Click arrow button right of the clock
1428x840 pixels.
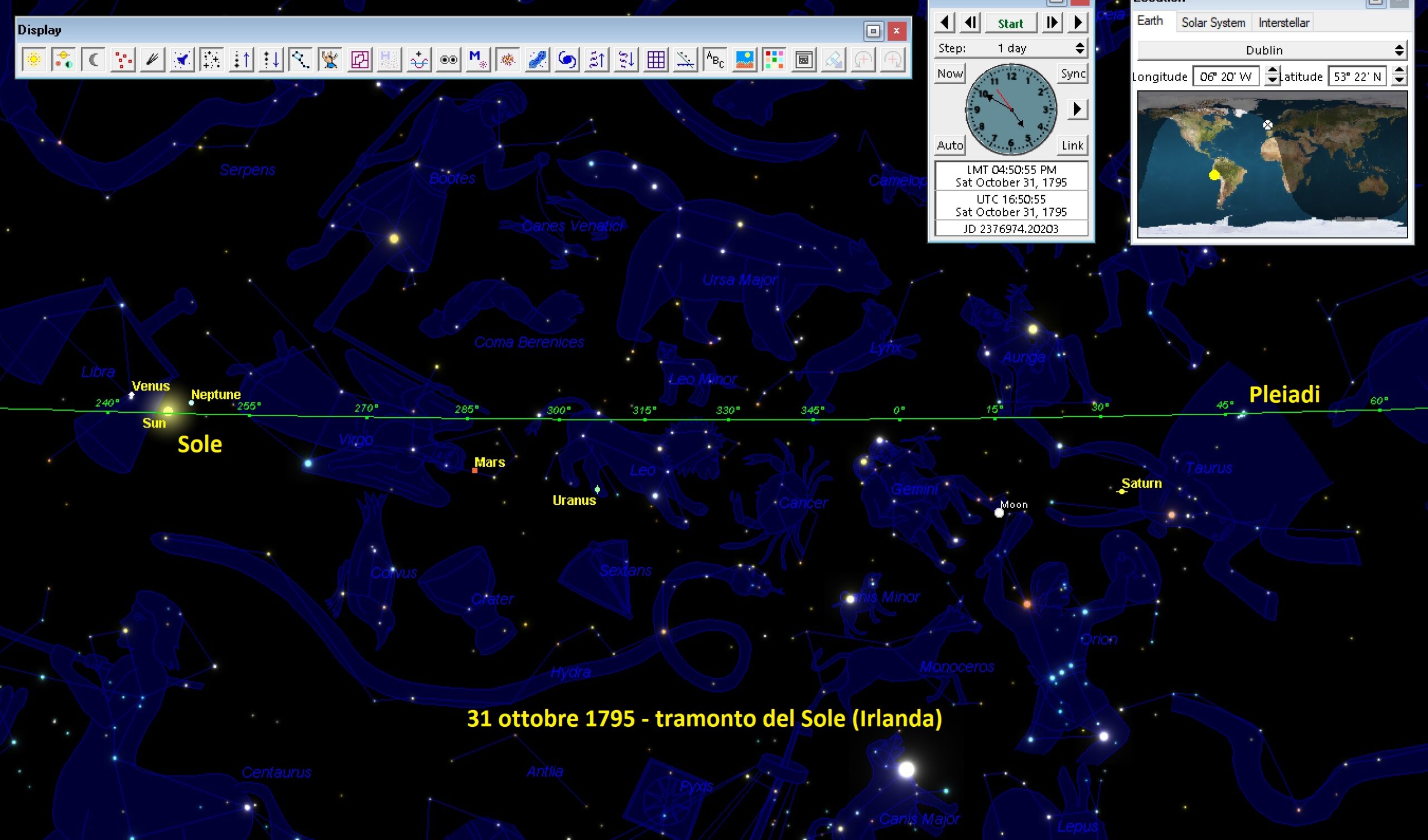[x=1077, y=109]
